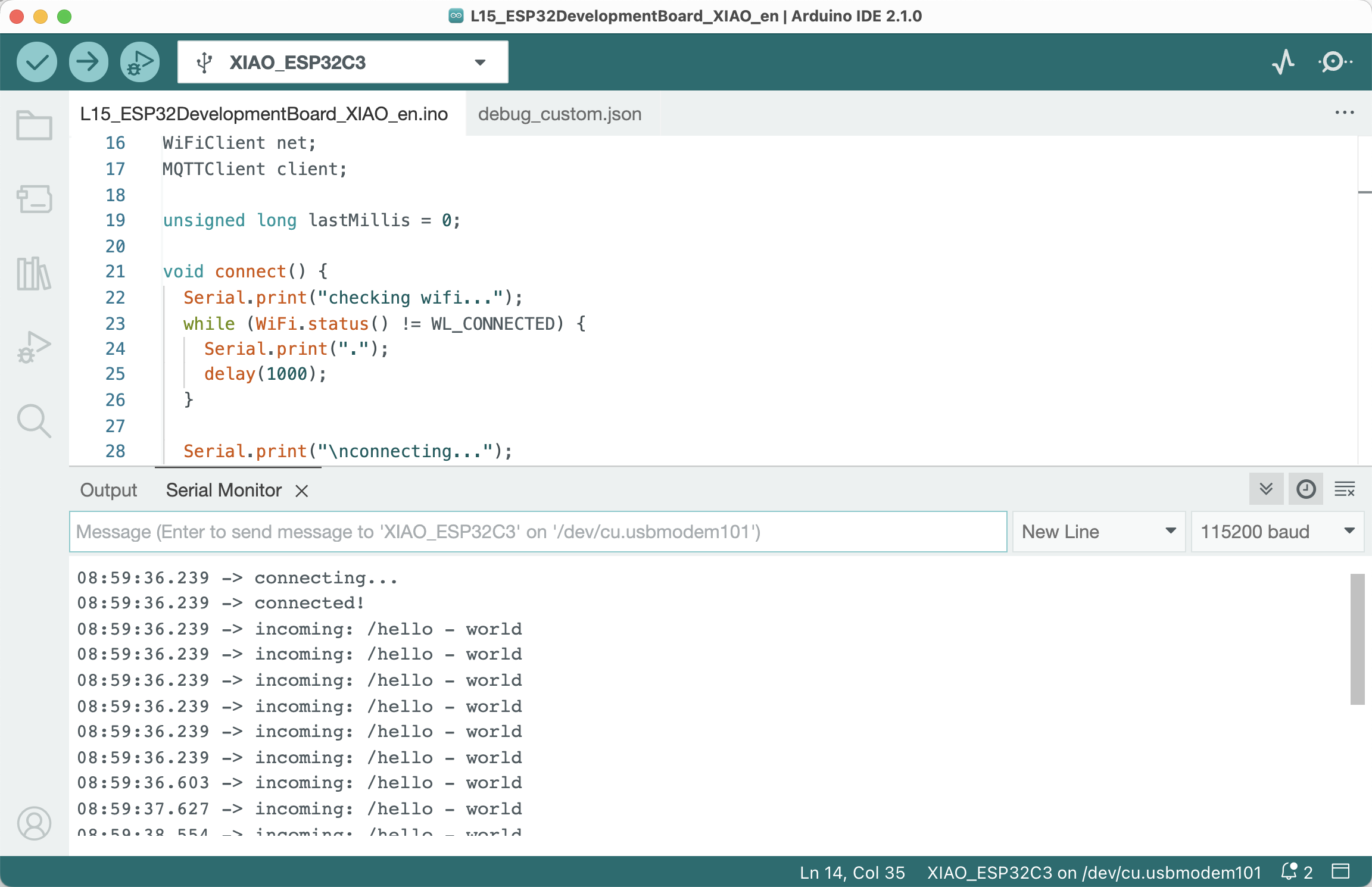Open the Boards Manager sidebar icon
This screenshot has width=1372, height=887.
coord(35,199)
